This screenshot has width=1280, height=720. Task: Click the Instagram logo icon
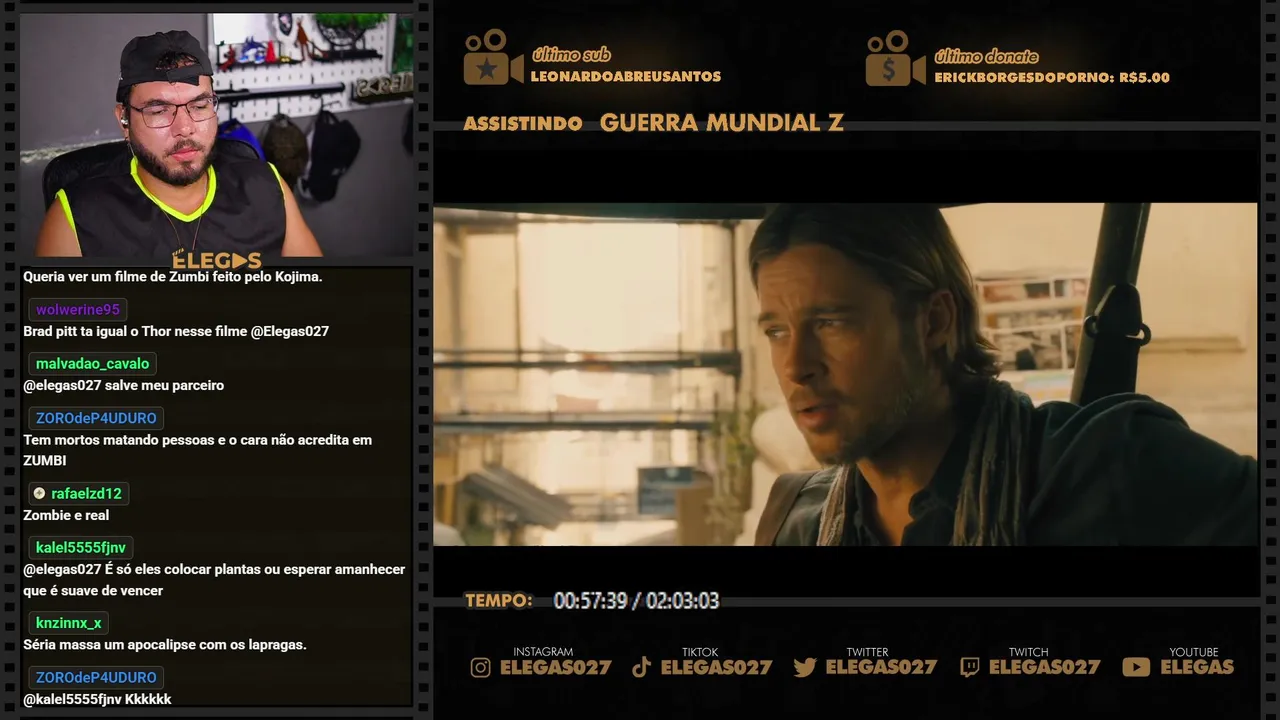(x=481, y=667)
